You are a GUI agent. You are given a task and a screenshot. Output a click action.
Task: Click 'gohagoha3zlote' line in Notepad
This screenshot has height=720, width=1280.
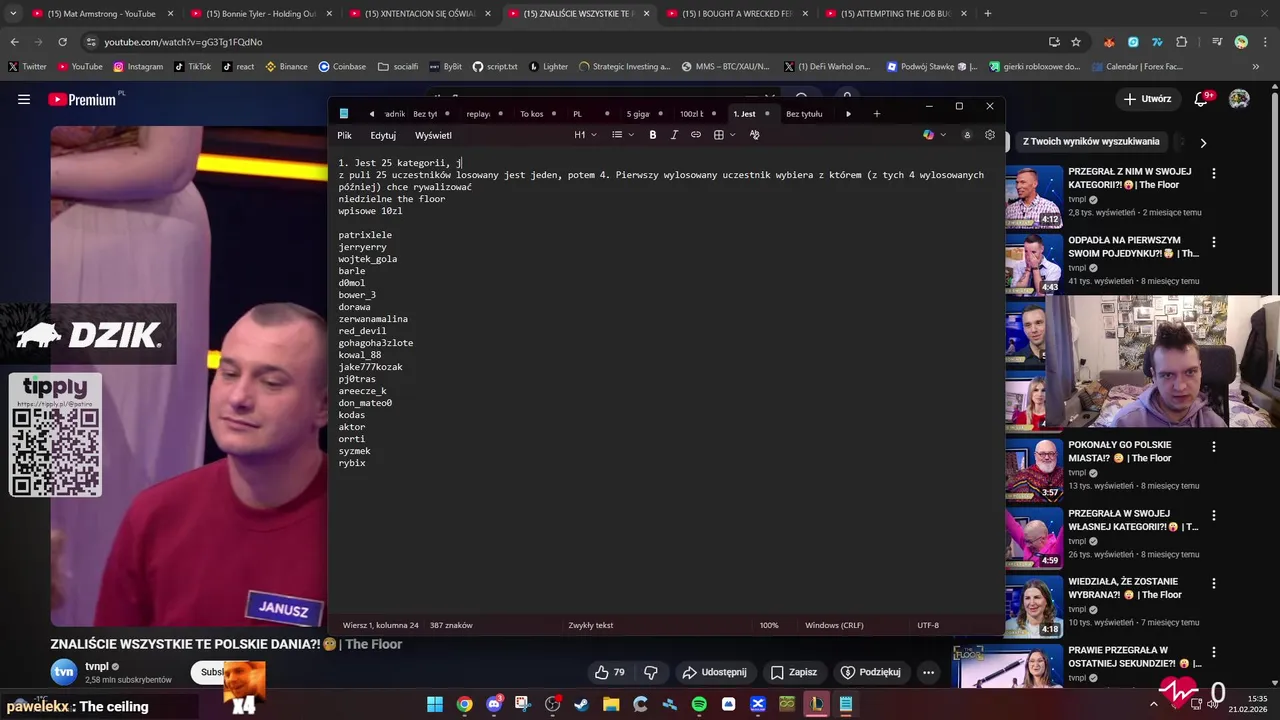(375, 343)
